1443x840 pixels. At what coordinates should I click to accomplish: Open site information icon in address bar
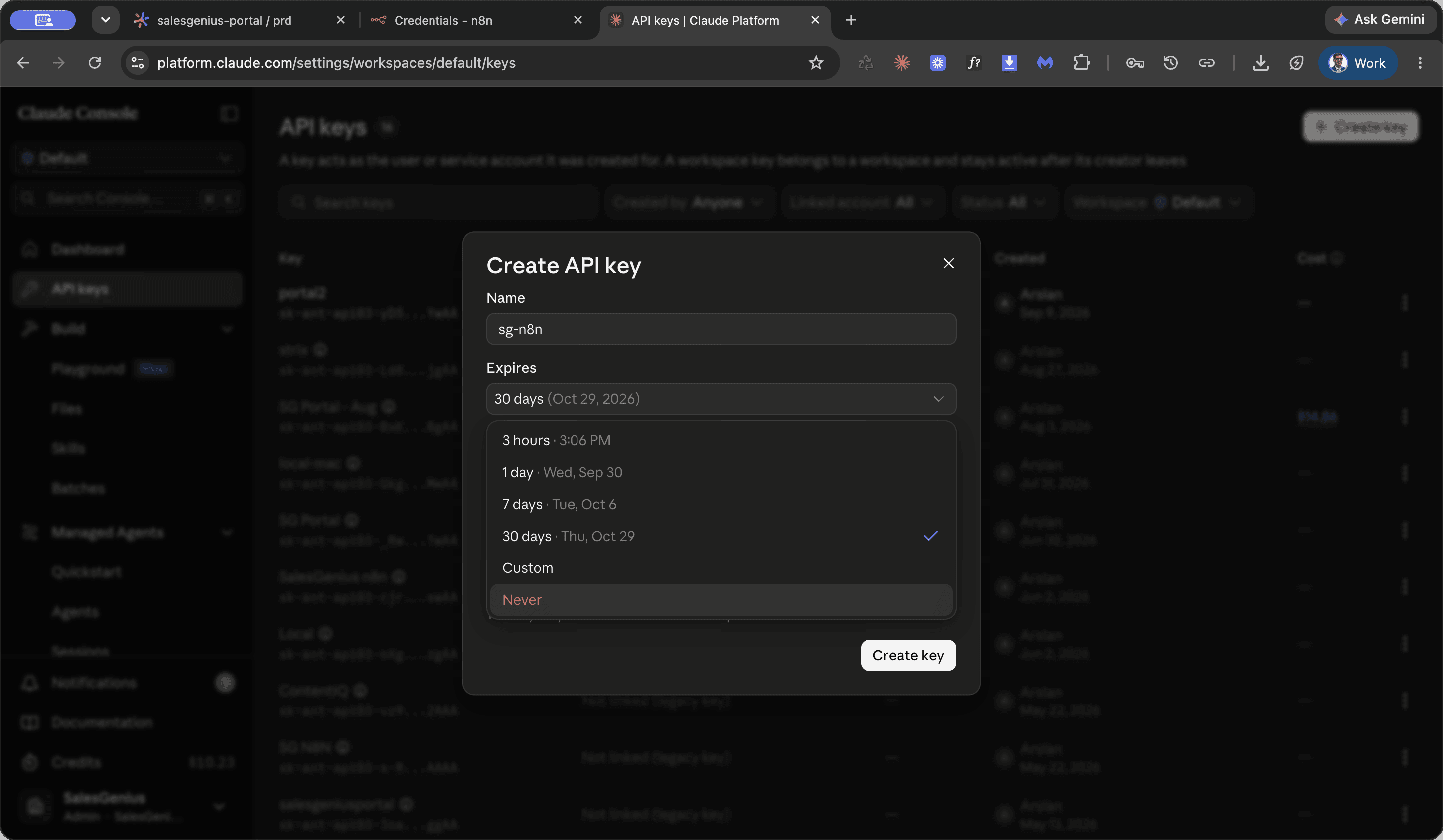138,62
